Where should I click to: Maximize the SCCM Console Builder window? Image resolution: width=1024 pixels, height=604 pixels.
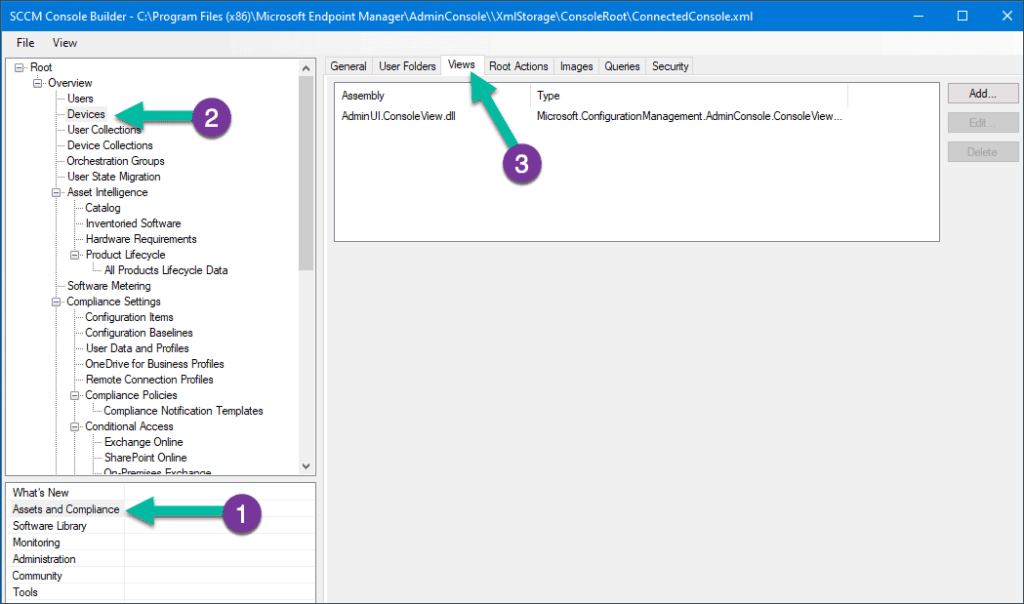pyautogui.click(x=962, y=16)
